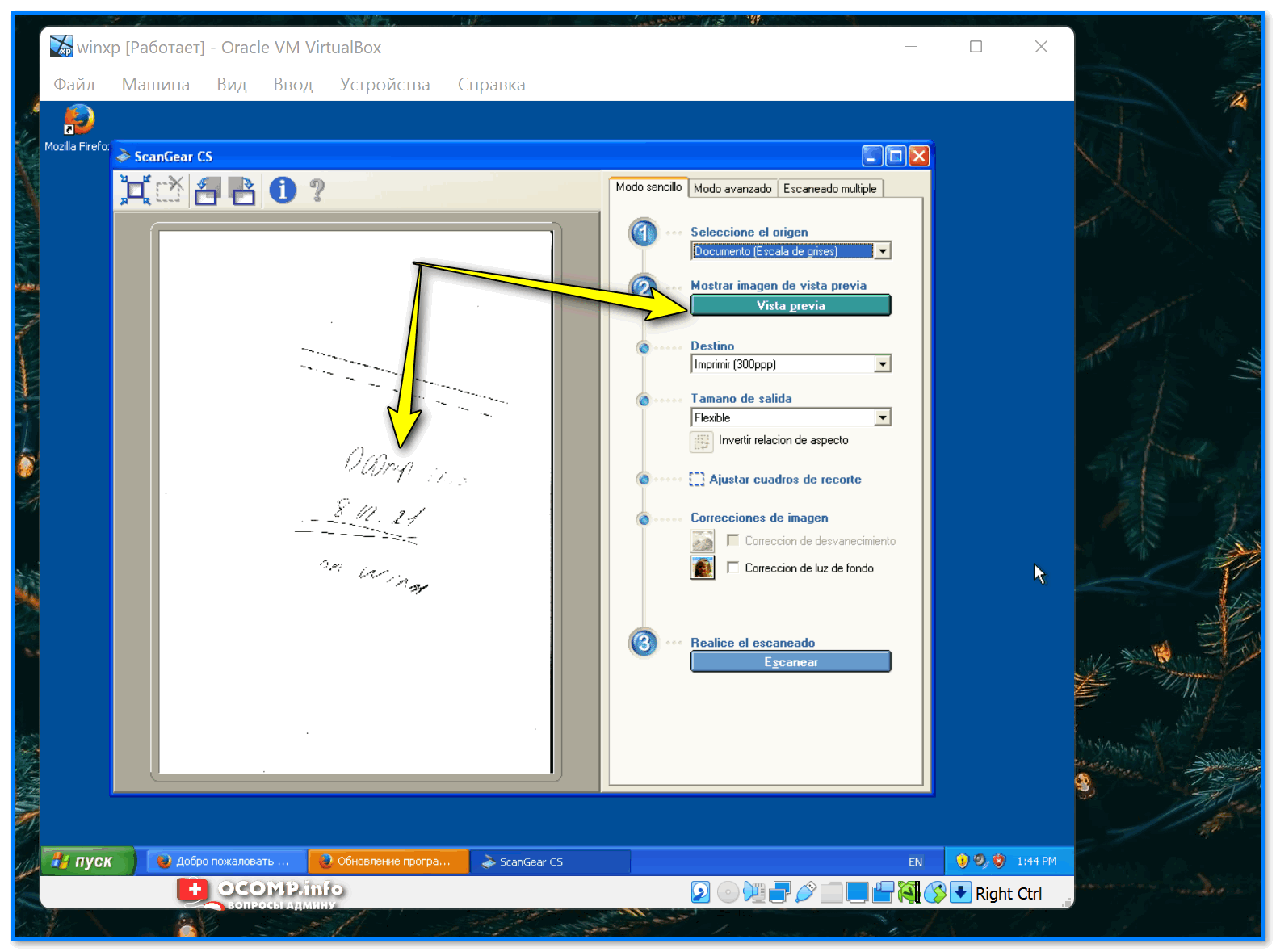The height and width of the screenshot is (952, 1276).
Task: Enable Correccion de luz de fondo checkbox
Action: tap(732, 568)
